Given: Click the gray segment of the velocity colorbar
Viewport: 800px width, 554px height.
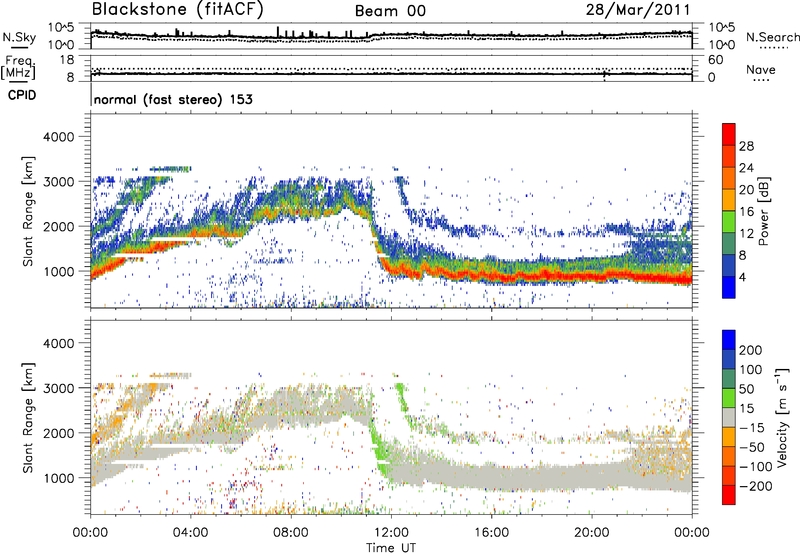Looking at the screenshot, I should pyautogui.click(x=729, y=417).
